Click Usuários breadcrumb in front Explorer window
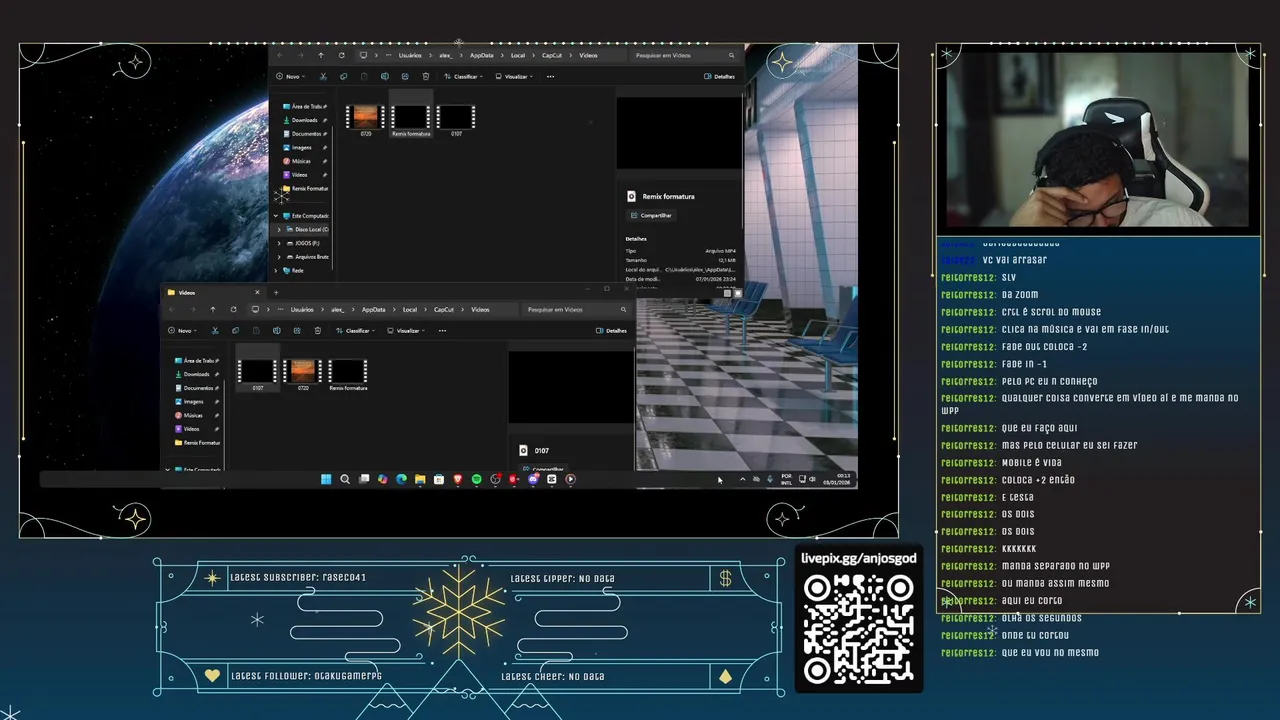Image resolution: width=1280 pixels, height=720 pixels. point(302,309)
